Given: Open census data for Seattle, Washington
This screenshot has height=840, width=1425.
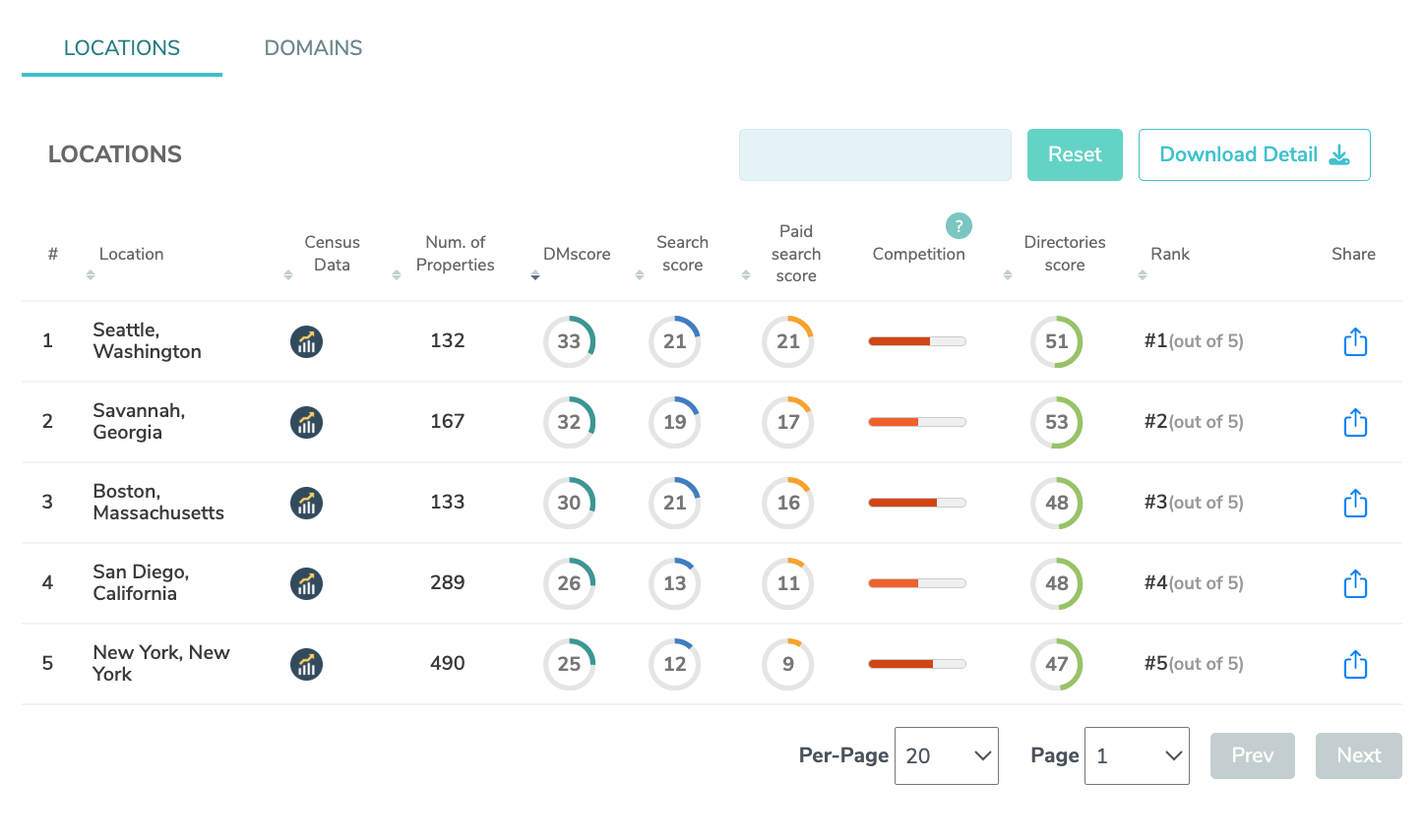Looking at the screenshot, I should pos(306,341).
